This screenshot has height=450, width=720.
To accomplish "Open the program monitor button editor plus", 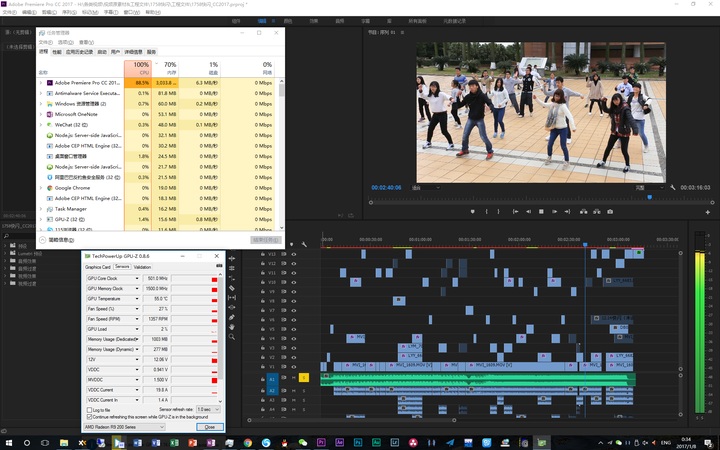I will (x=708, y=212).
